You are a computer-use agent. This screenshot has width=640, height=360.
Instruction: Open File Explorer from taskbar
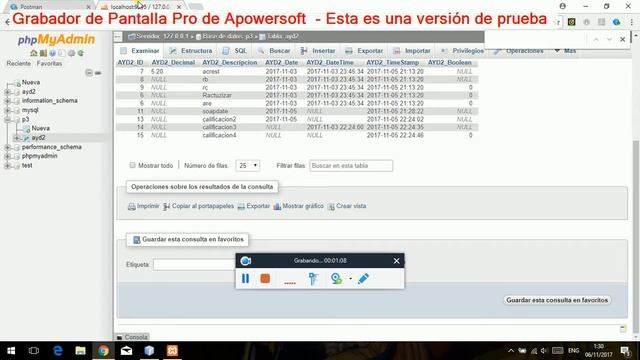tap(80, 351)
